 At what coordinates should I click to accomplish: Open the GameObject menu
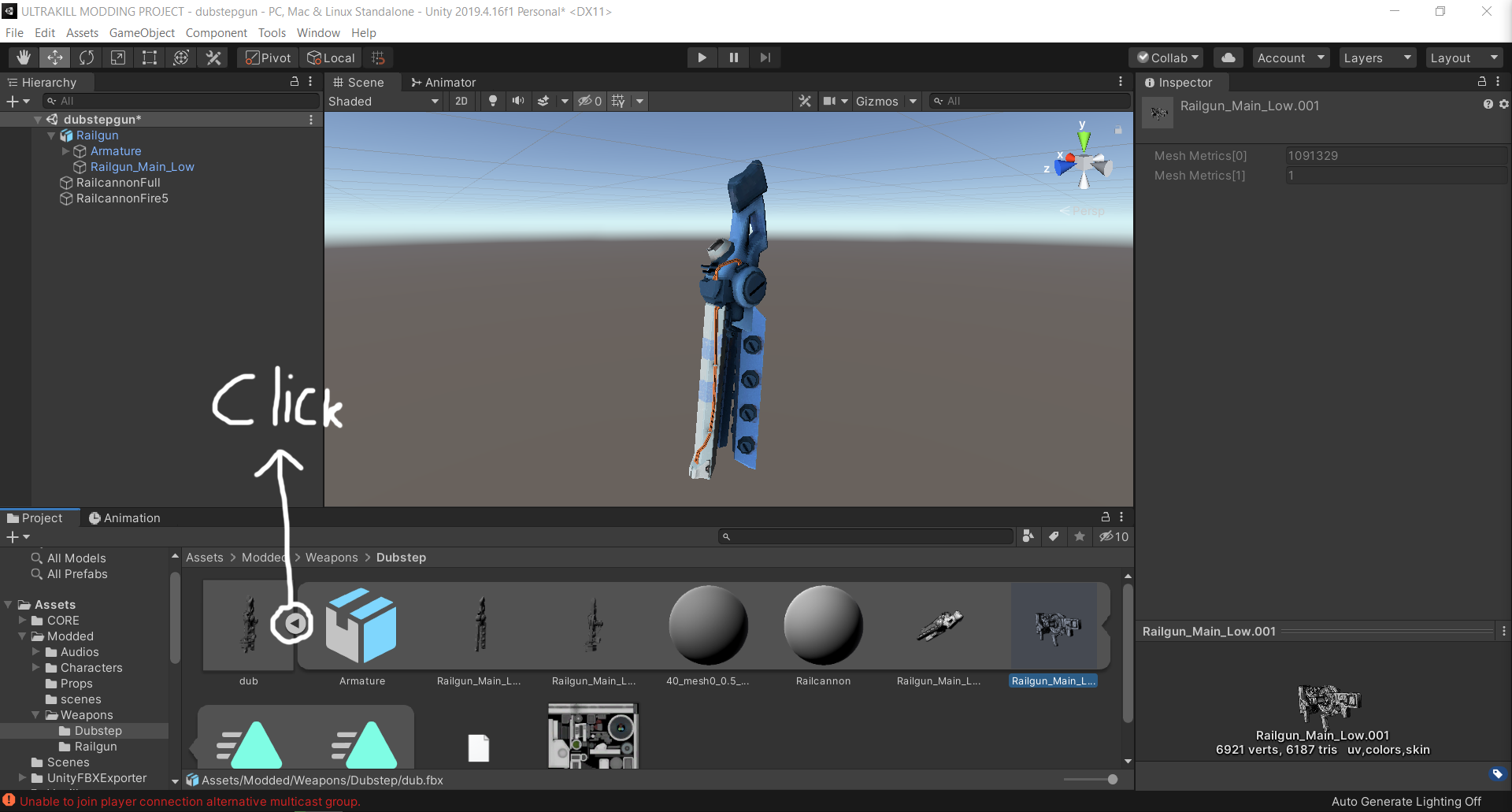tap(142, 32)
